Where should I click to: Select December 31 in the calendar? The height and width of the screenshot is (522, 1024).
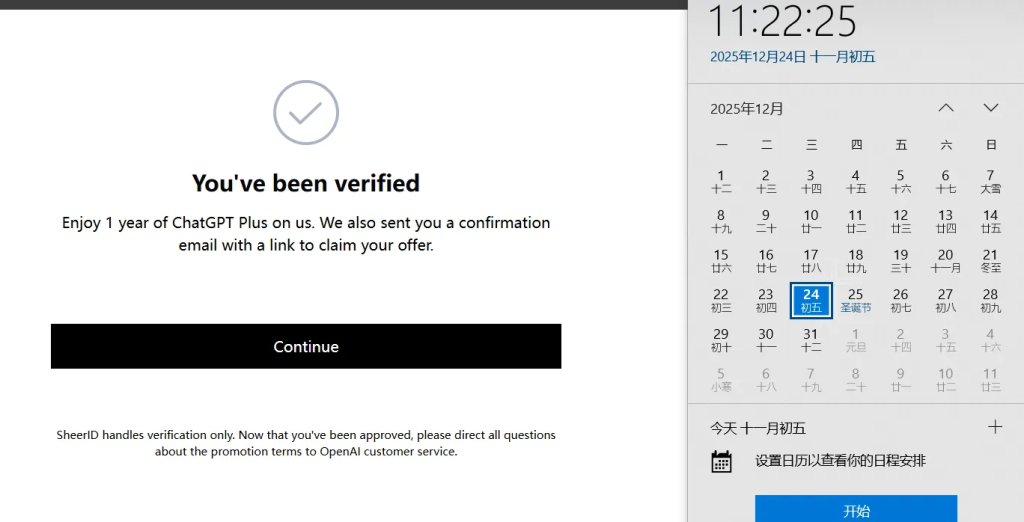[x=811, y=340]
